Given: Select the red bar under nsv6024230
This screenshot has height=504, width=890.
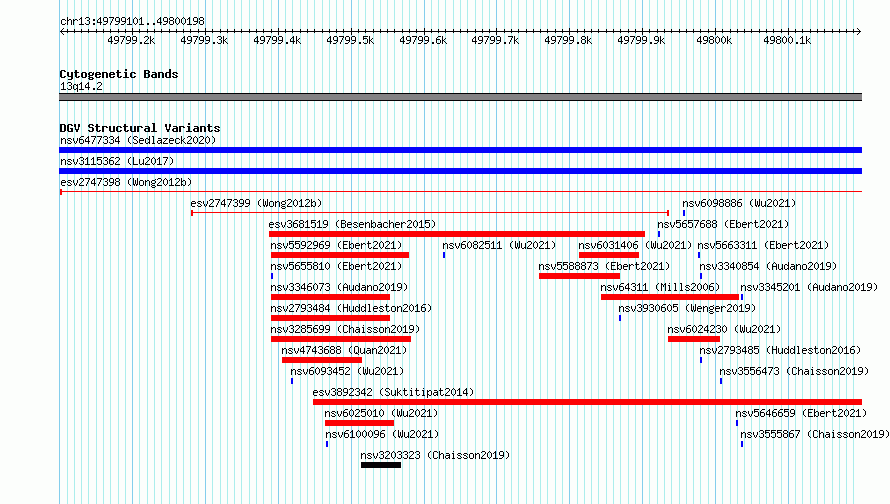Looking at the screenshot, I should (x=694, y=339).
